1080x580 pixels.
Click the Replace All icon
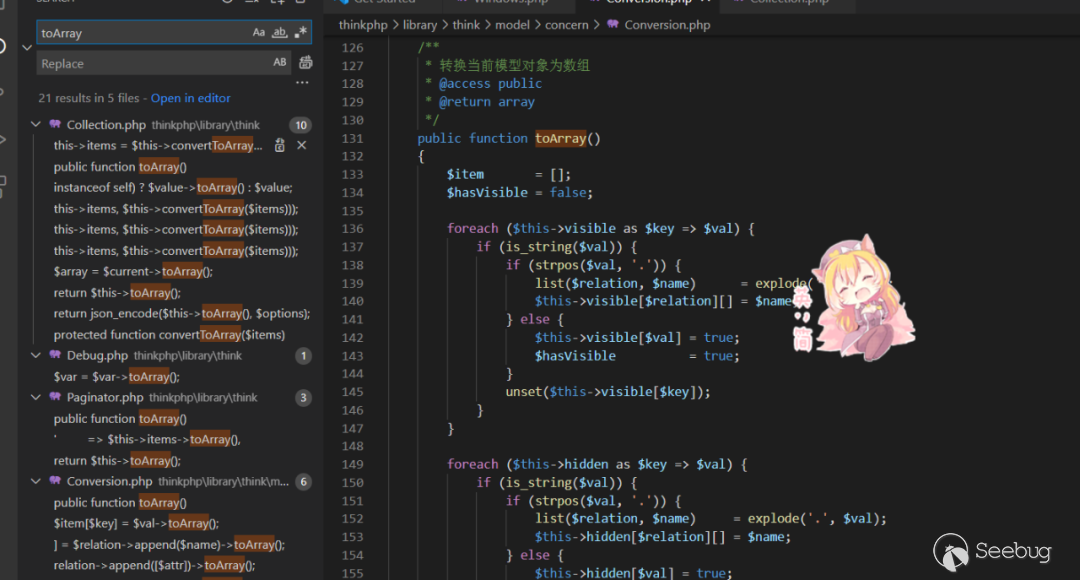click(x=305, y=63)
